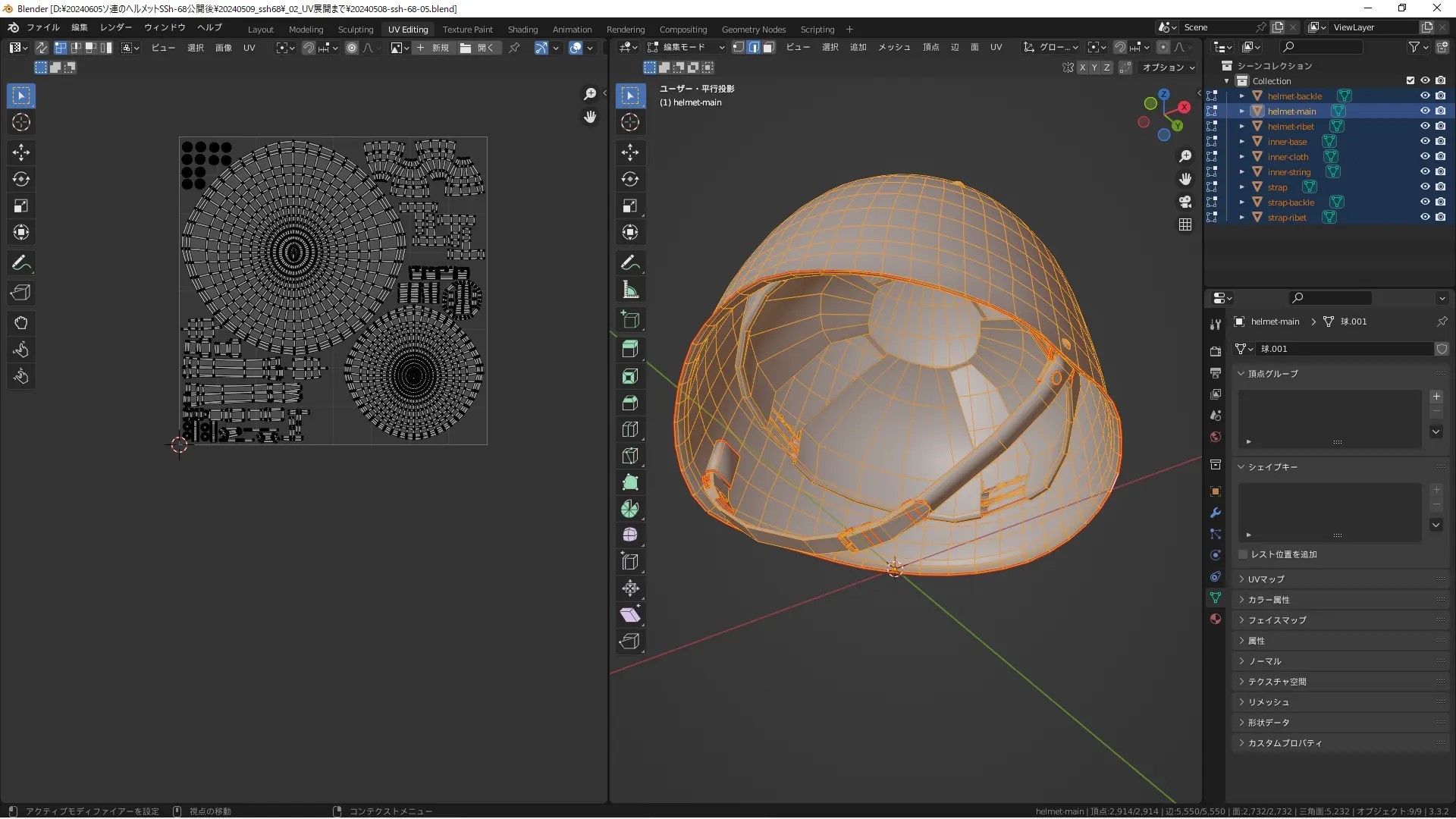1456x819 pixels.
Task: Open the Modifier properties wrench tab
Action: (1216, 513)
